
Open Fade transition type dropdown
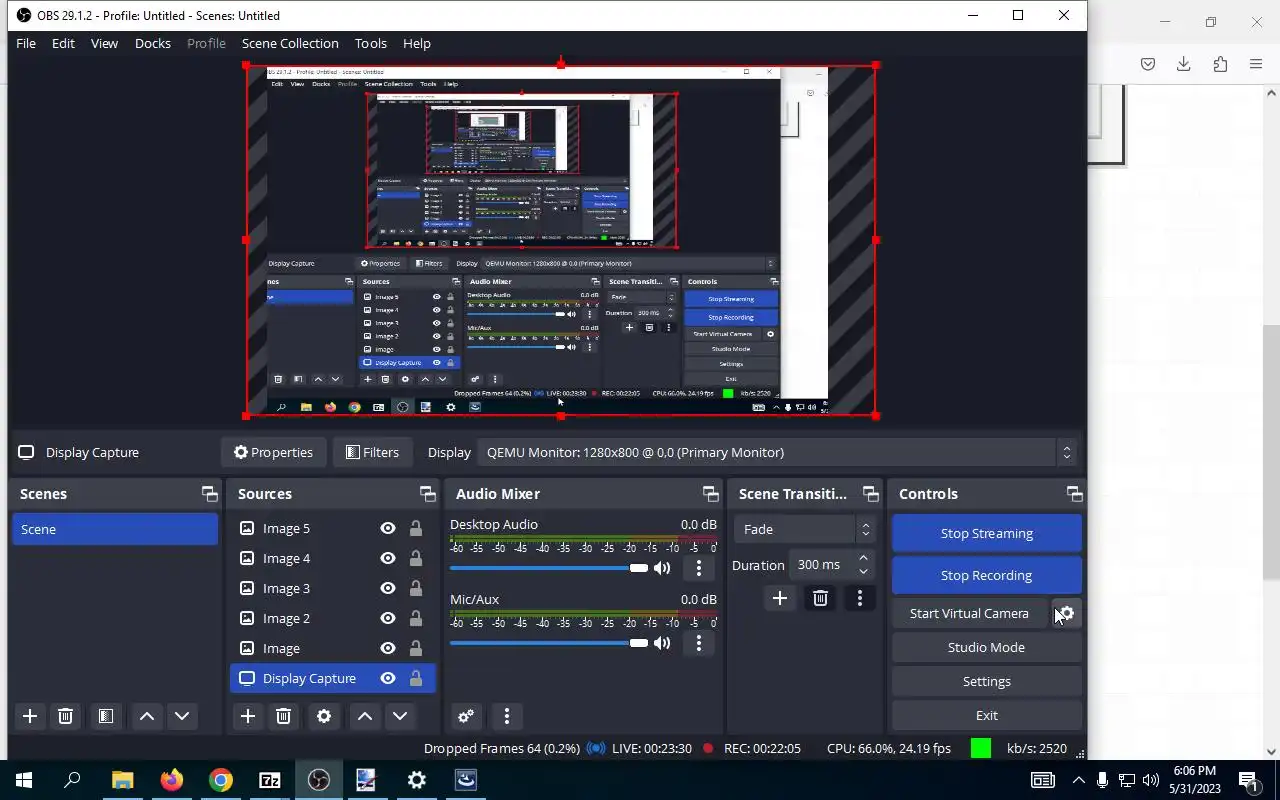pos(805,529)
